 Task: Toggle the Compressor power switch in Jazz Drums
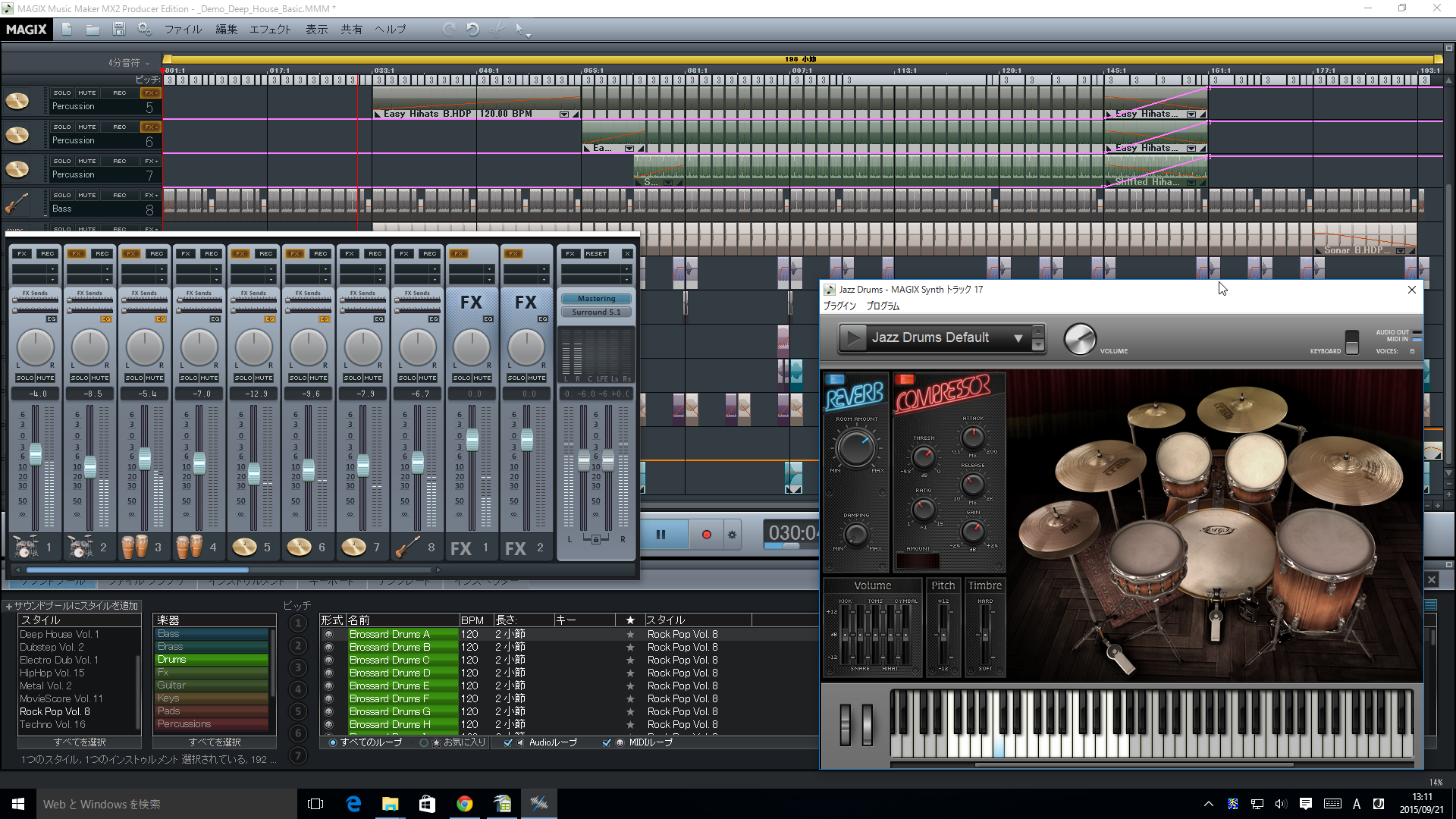coord(905,379)
